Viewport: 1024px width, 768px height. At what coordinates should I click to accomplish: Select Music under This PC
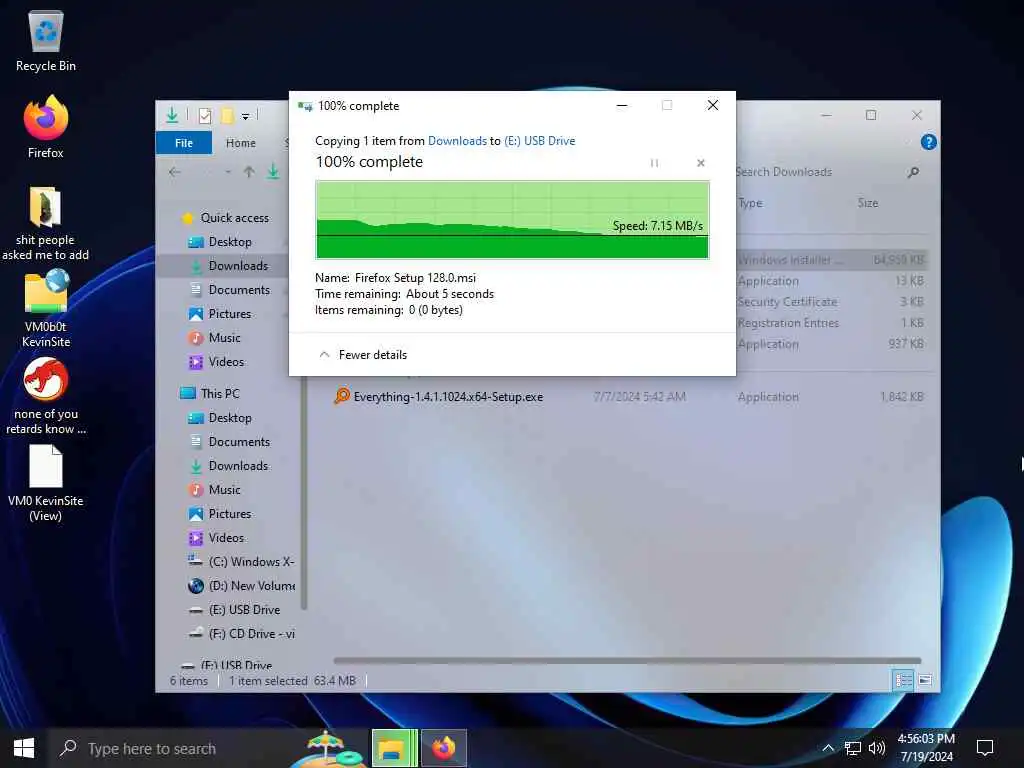coord(215,490)
